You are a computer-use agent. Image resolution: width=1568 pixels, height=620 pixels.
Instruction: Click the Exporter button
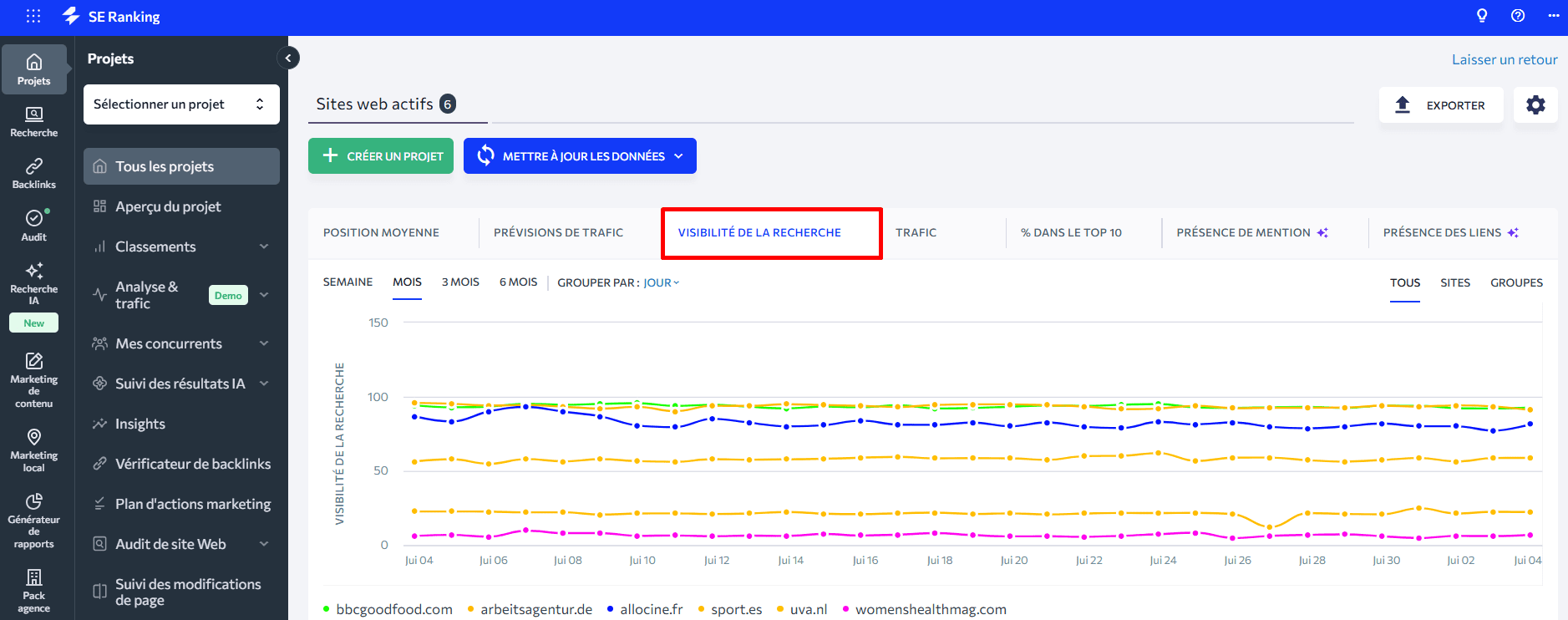pos(1440,105)
